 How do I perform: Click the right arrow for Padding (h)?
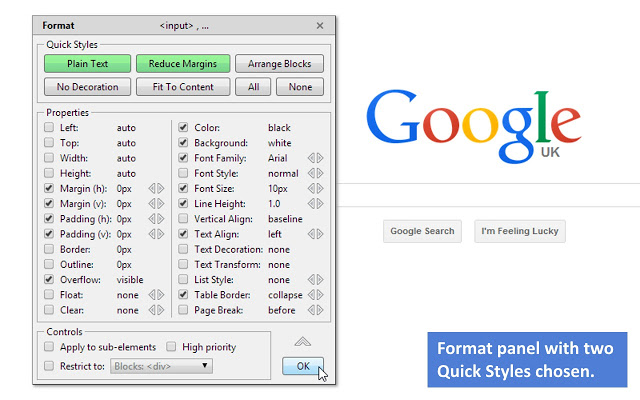pyautogui.click(x=161, y=219)
